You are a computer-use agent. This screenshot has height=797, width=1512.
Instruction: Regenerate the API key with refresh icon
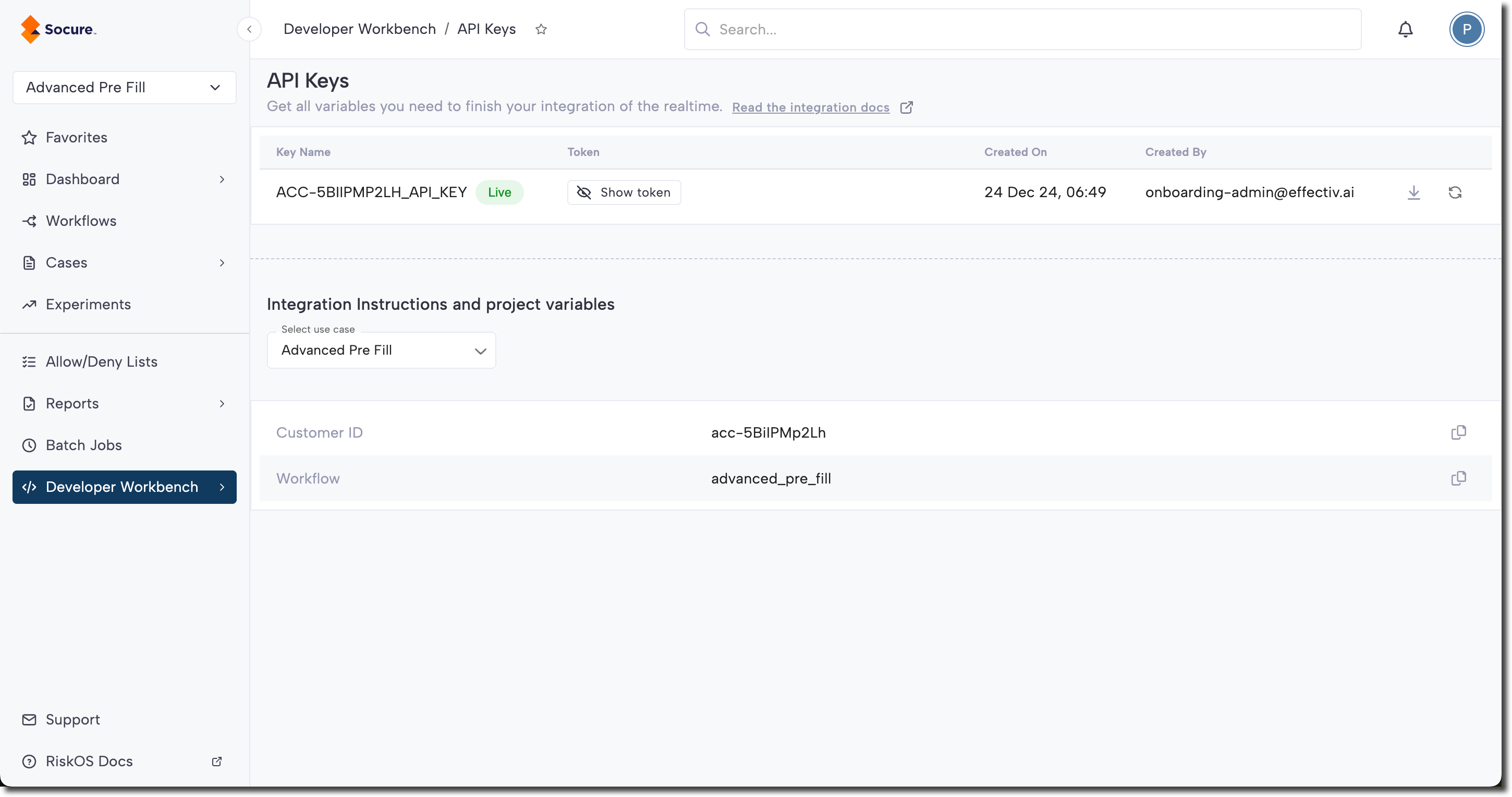click(1455, 192)
